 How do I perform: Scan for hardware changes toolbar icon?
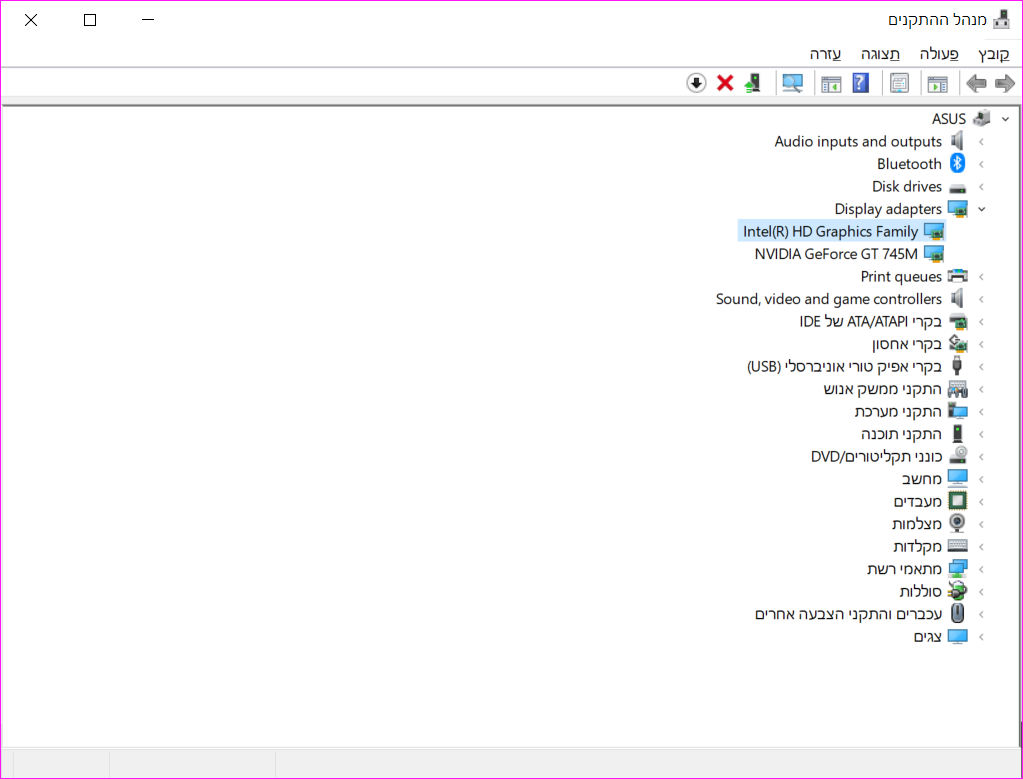(793, 84)
